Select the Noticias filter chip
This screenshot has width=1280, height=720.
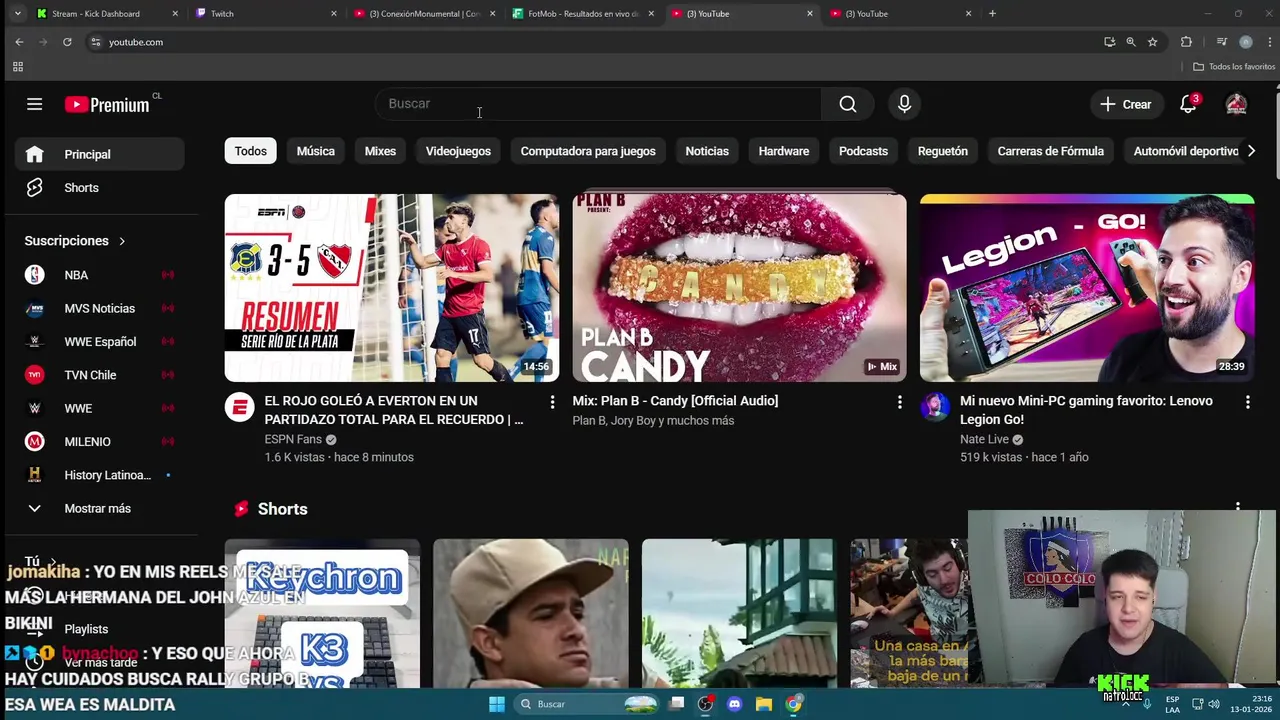click(x=707, y=151)
